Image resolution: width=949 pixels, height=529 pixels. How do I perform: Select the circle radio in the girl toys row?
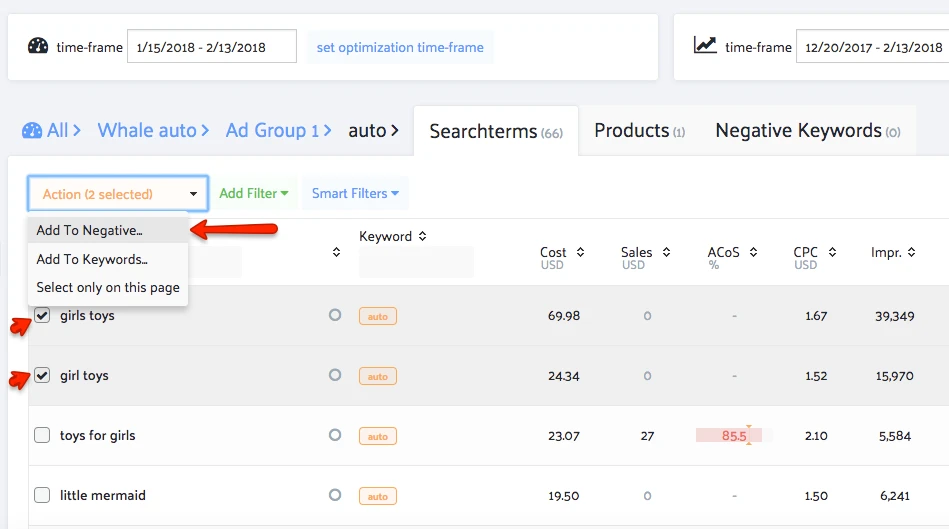(x=335, y=375)
